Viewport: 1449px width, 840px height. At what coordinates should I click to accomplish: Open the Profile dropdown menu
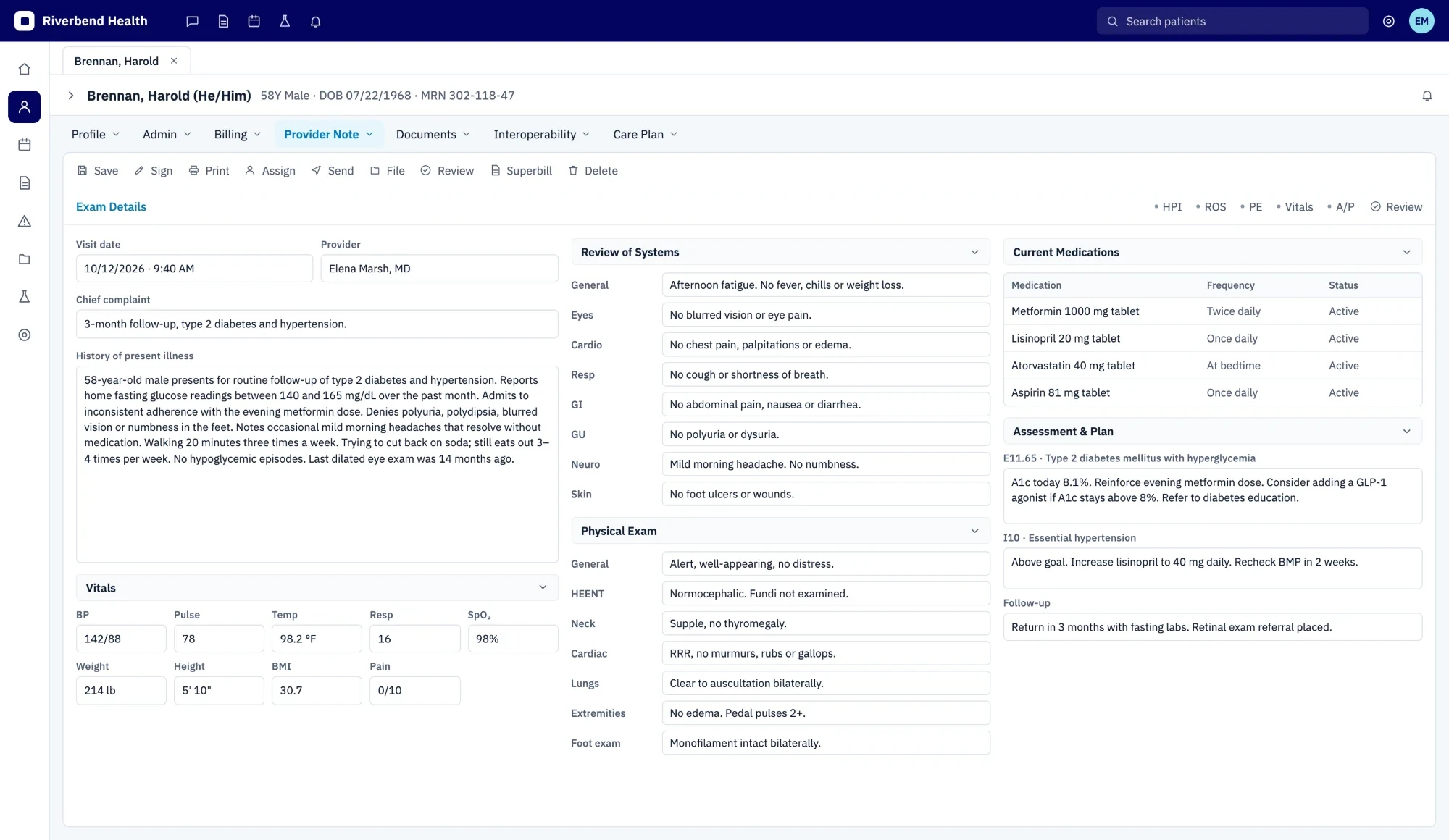tap(96, 135)
